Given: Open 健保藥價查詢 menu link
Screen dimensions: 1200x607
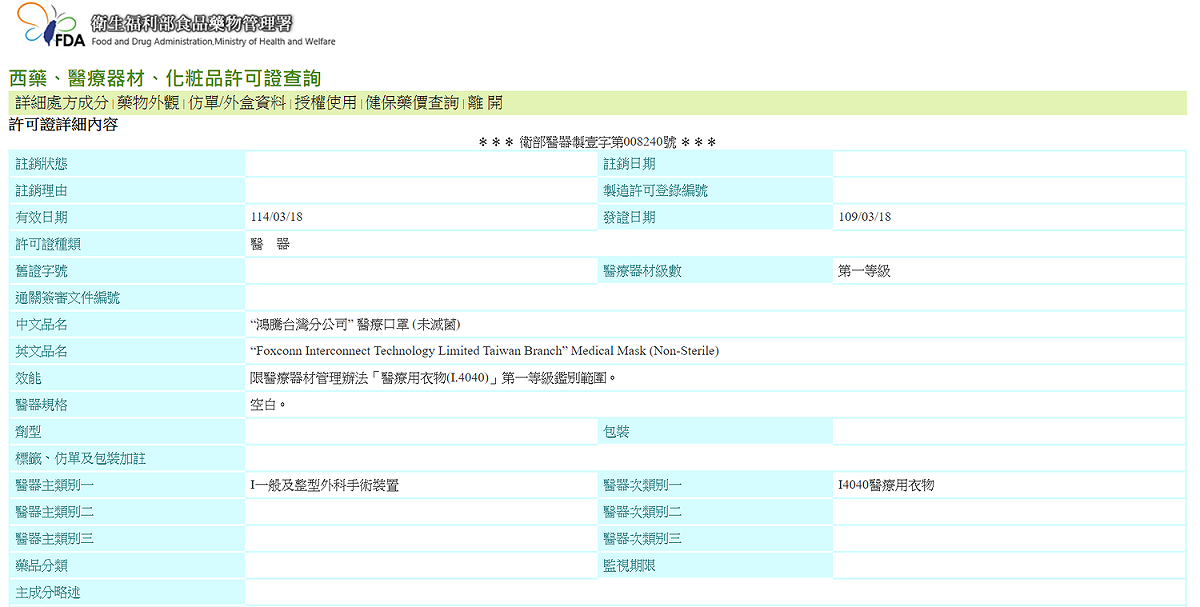Looking at the screenshot, I should [412, 103].
